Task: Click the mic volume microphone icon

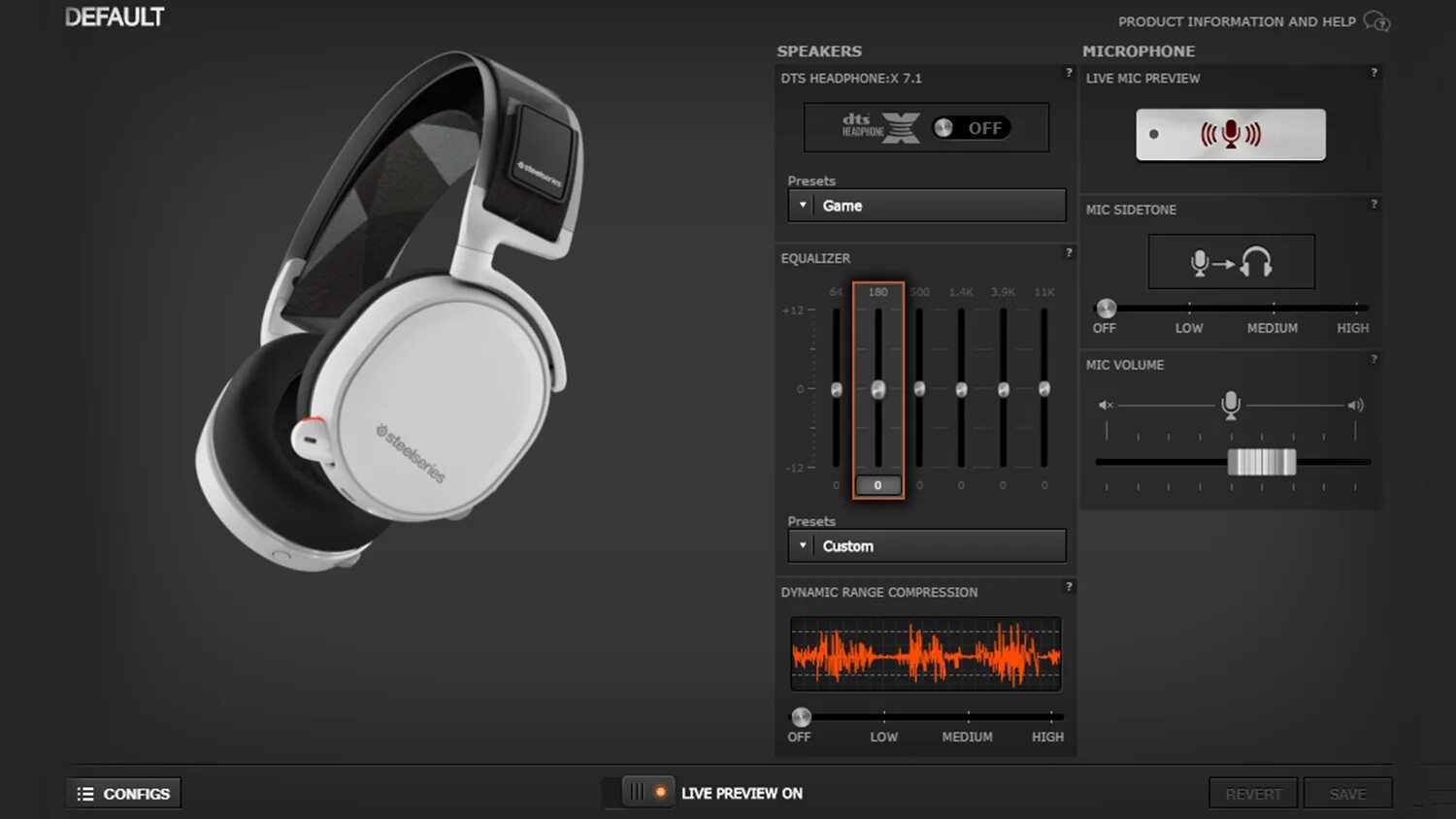Action: click(1231, 404)
